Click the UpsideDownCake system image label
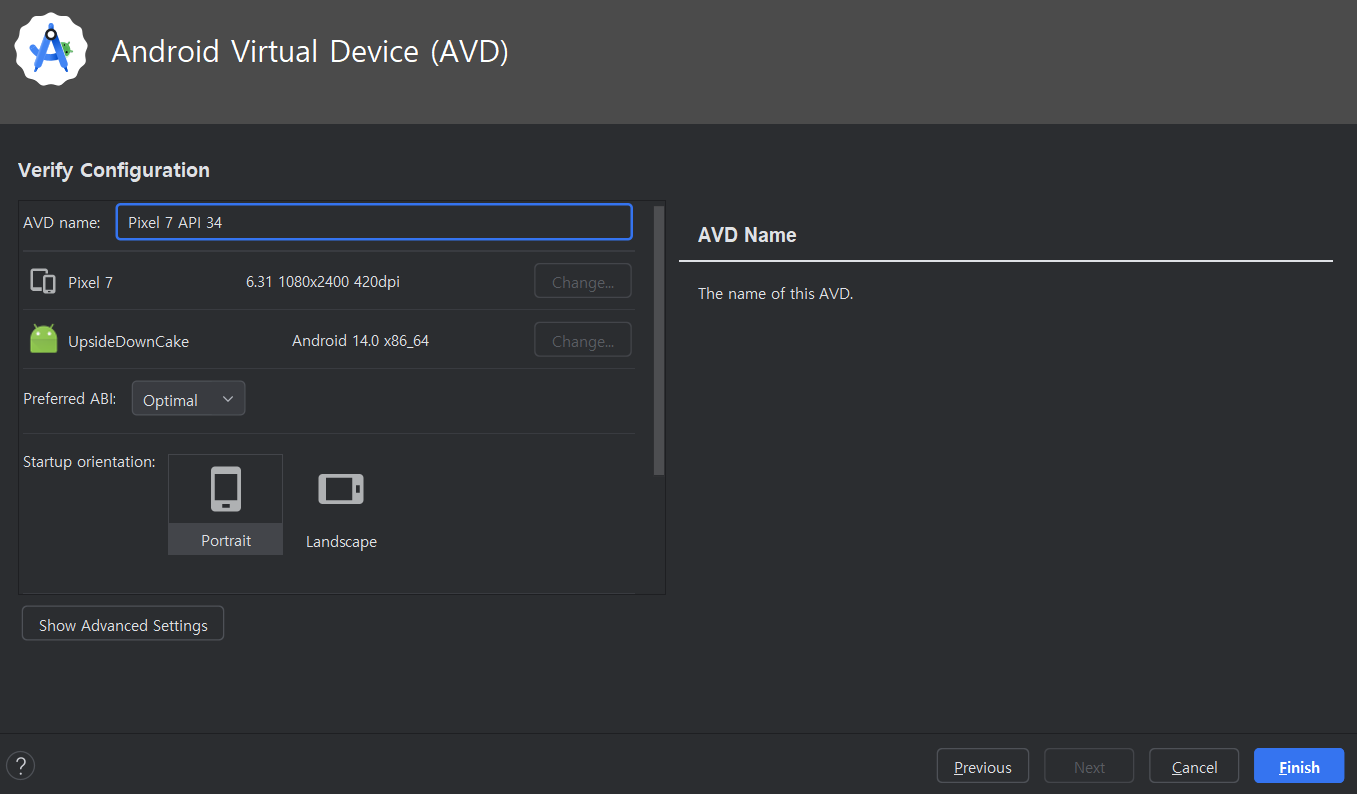Image resolution: width=1357 pixels, height=794 pixels. coord(128,341)
